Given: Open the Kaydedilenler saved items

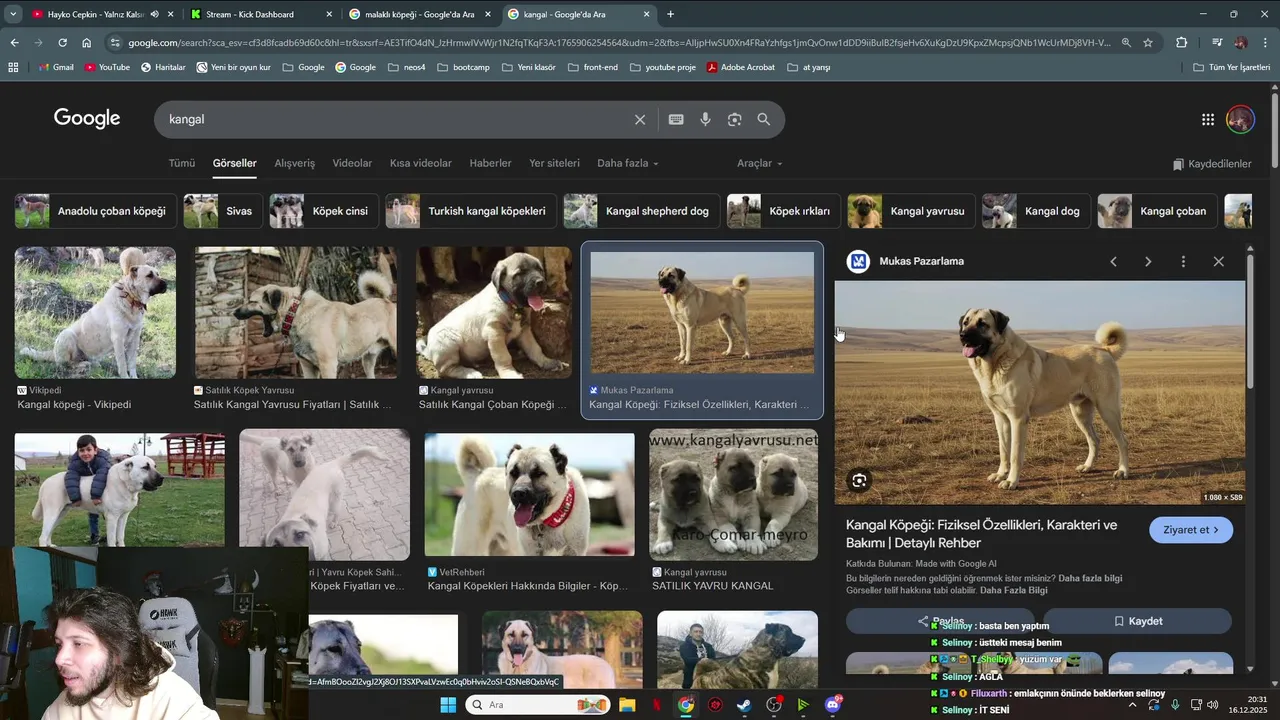Looking at the screenshot, I should 1212,164.
